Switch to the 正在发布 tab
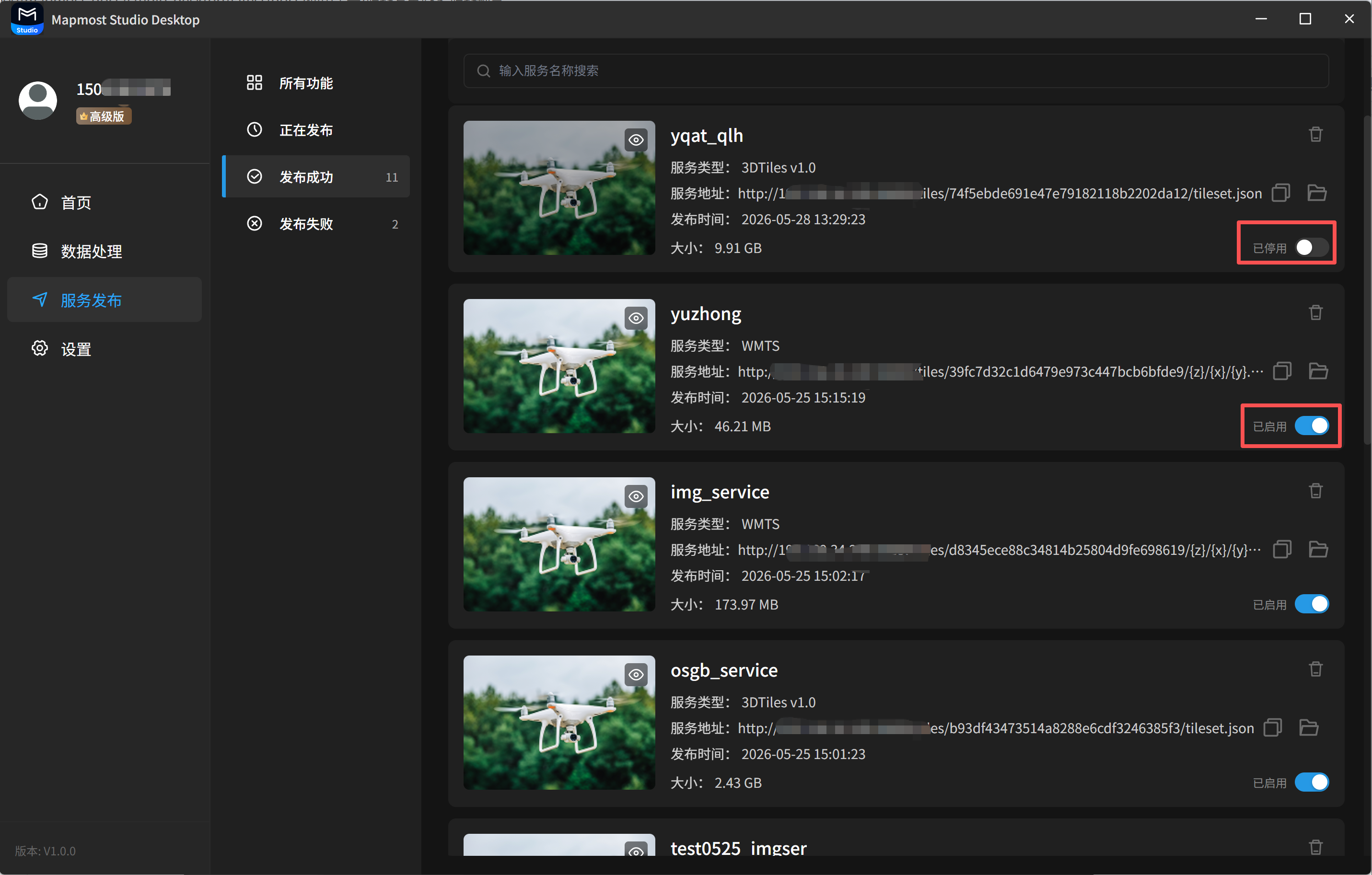1372x875 pixels. click(x=315, y=130)
